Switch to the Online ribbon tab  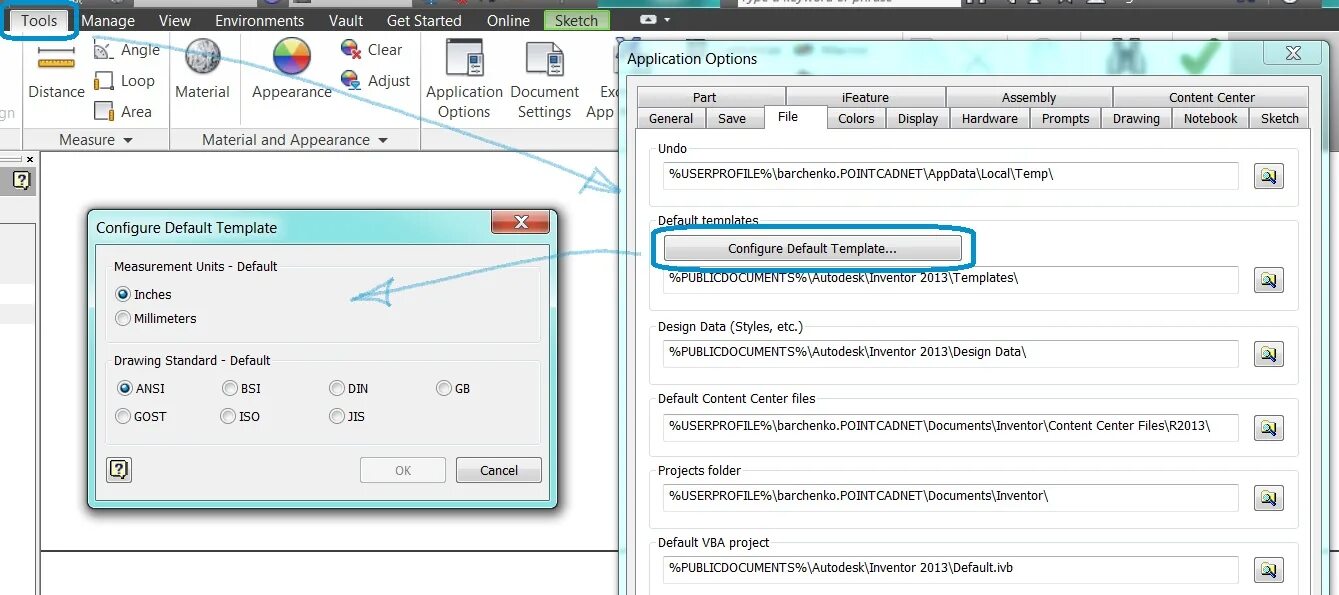[x=510, y=20]
